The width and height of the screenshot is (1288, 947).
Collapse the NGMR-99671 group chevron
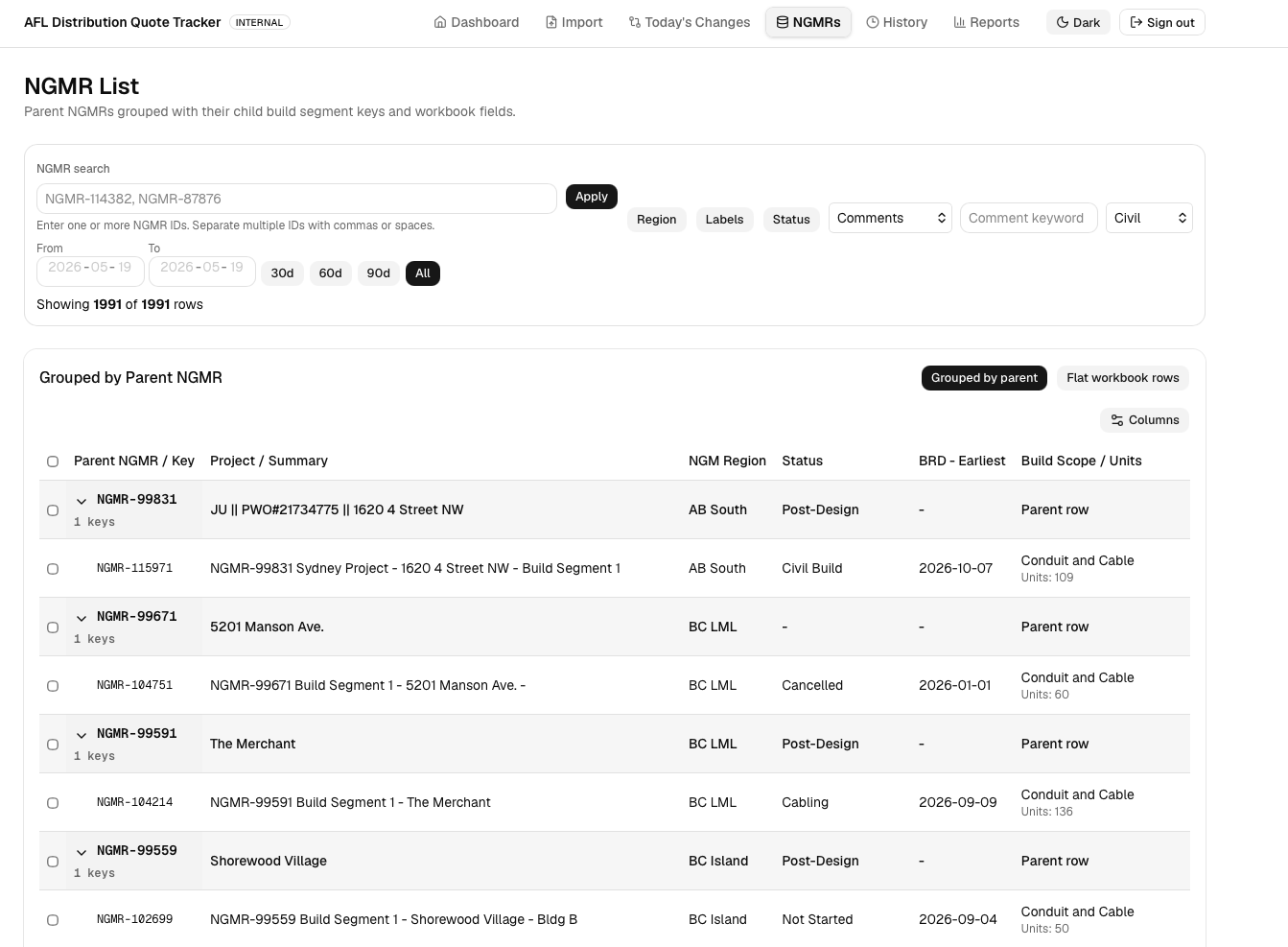point(82,618)
